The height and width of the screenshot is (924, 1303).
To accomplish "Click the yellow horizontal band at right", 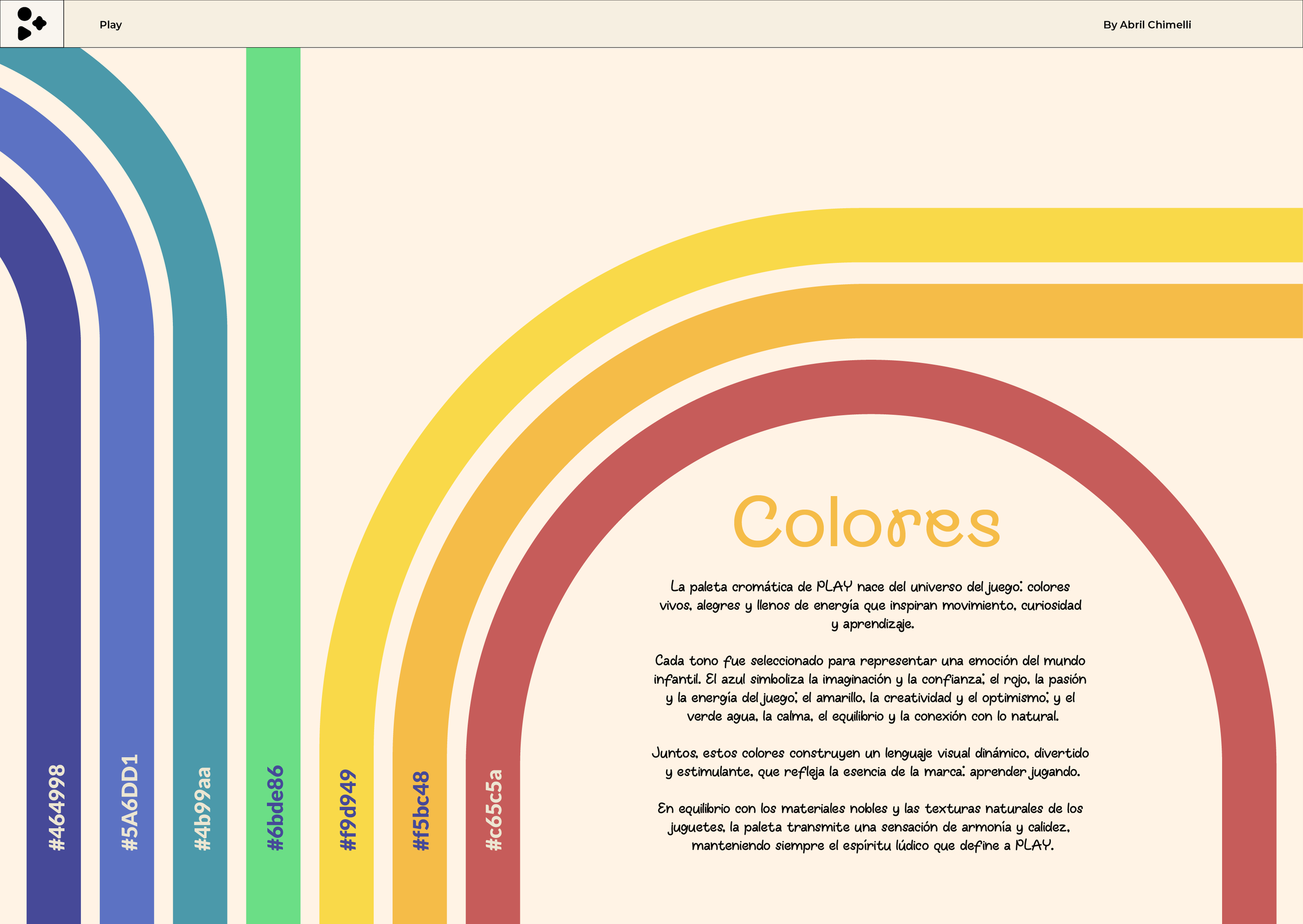I will click(x=1081, y=235).
